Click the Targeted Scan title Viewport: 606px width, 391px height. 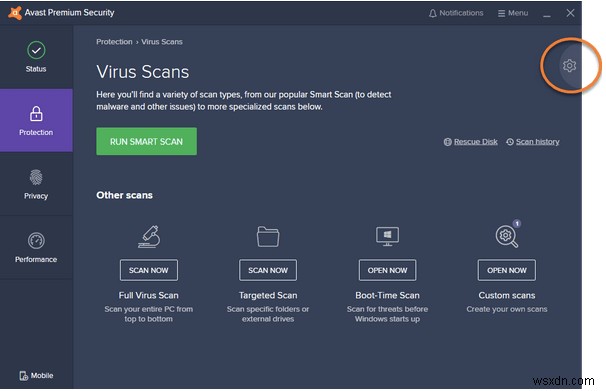(x=268, y=295)
